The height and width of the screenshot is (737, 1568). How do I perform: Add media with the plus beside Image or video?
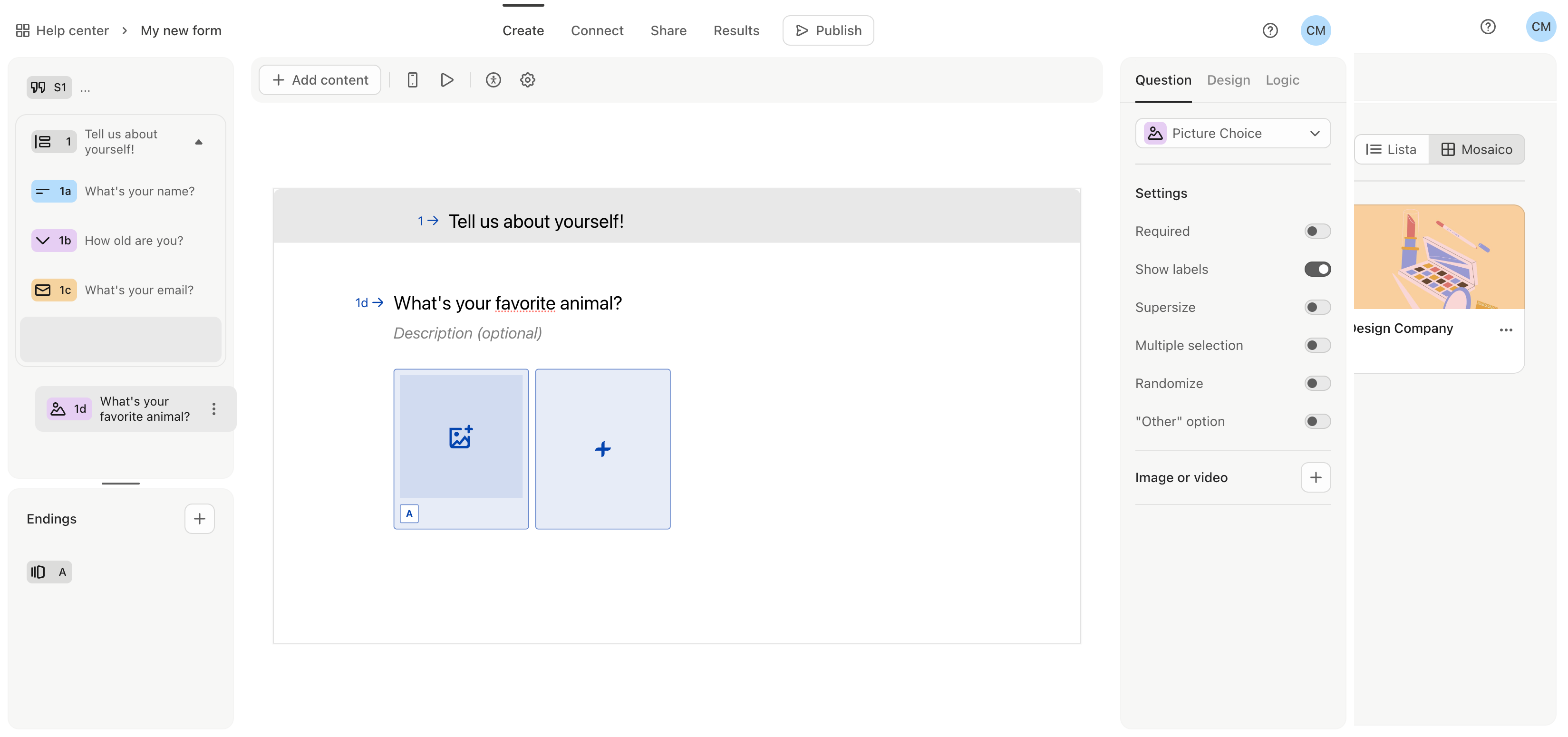[1316, 477]
